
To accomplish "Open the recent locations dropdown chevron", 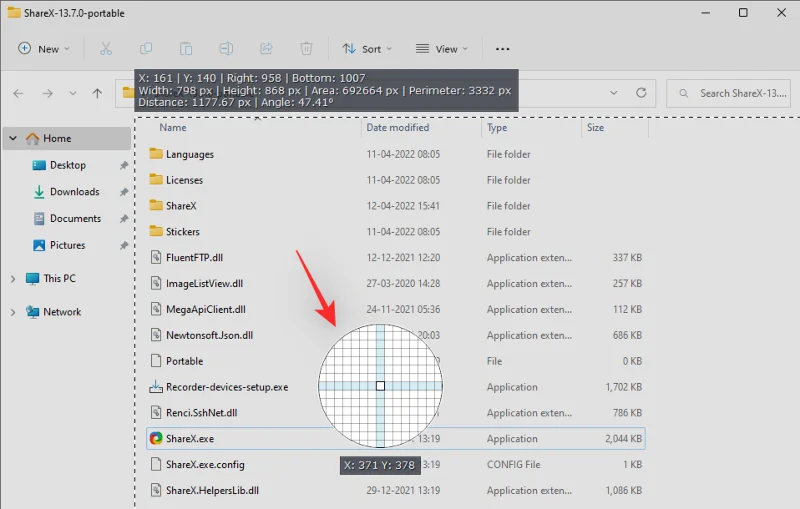I will tap(72, 93).
